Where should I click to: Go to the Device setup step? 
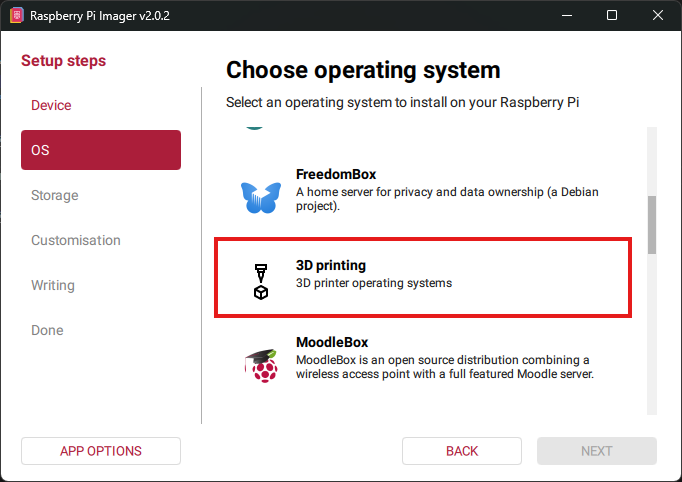[51, 105]
